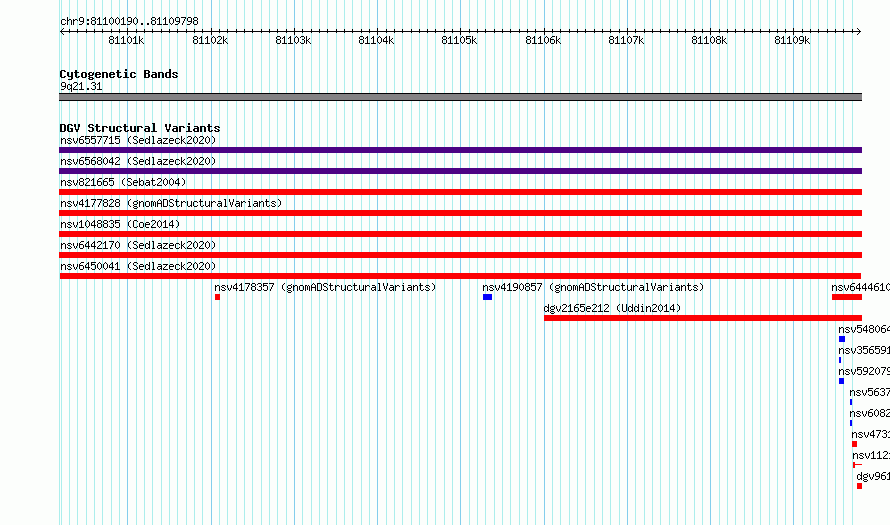The image size is (890, 525).
Task: Click the chr9:81100190..81109798 region label
Action: tap(129, 21)
